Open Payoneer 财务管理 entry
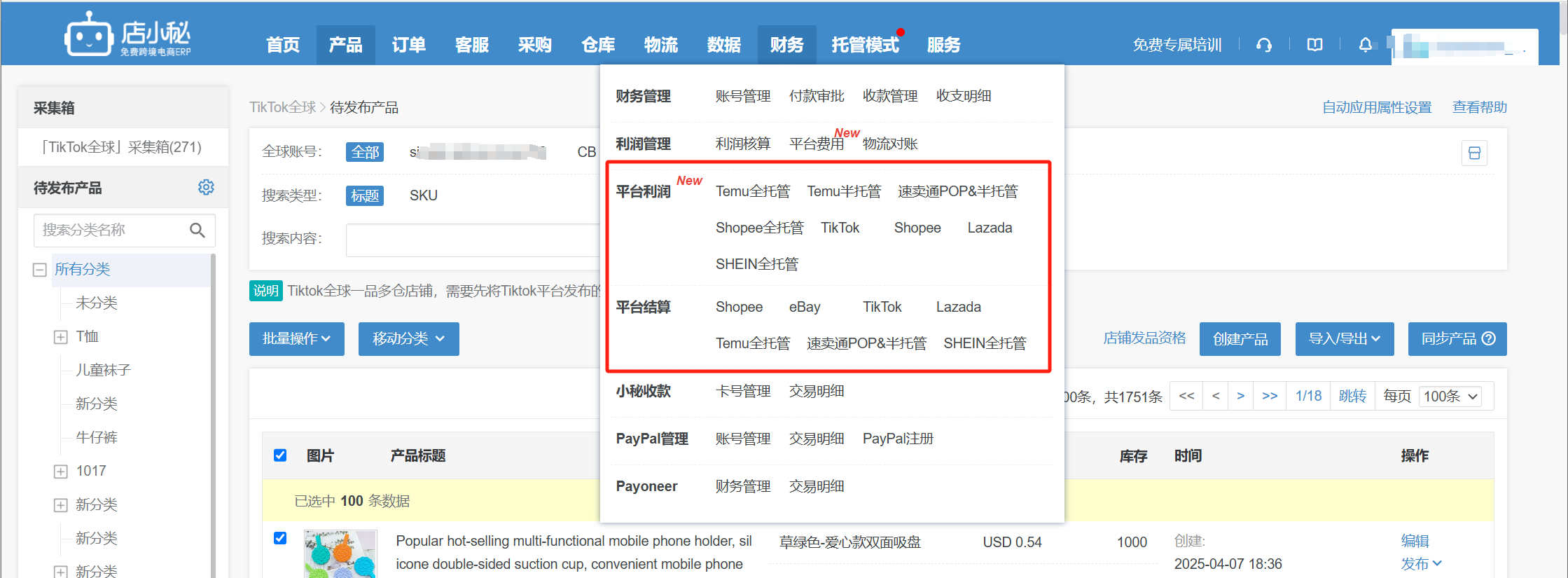 coord(743,486)
